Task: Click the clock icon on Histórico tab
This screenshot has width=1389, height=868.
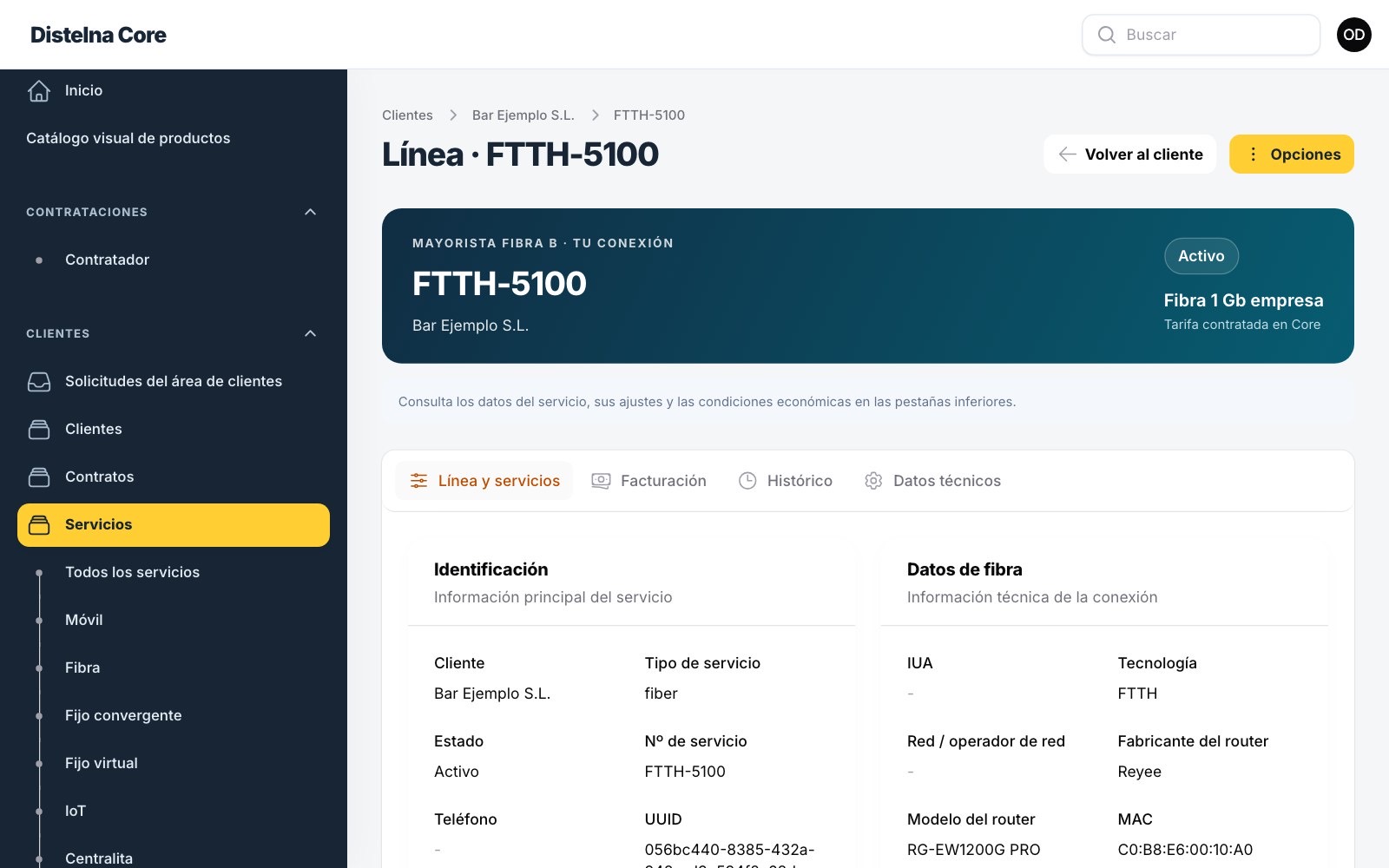Action: coord(747,481)
